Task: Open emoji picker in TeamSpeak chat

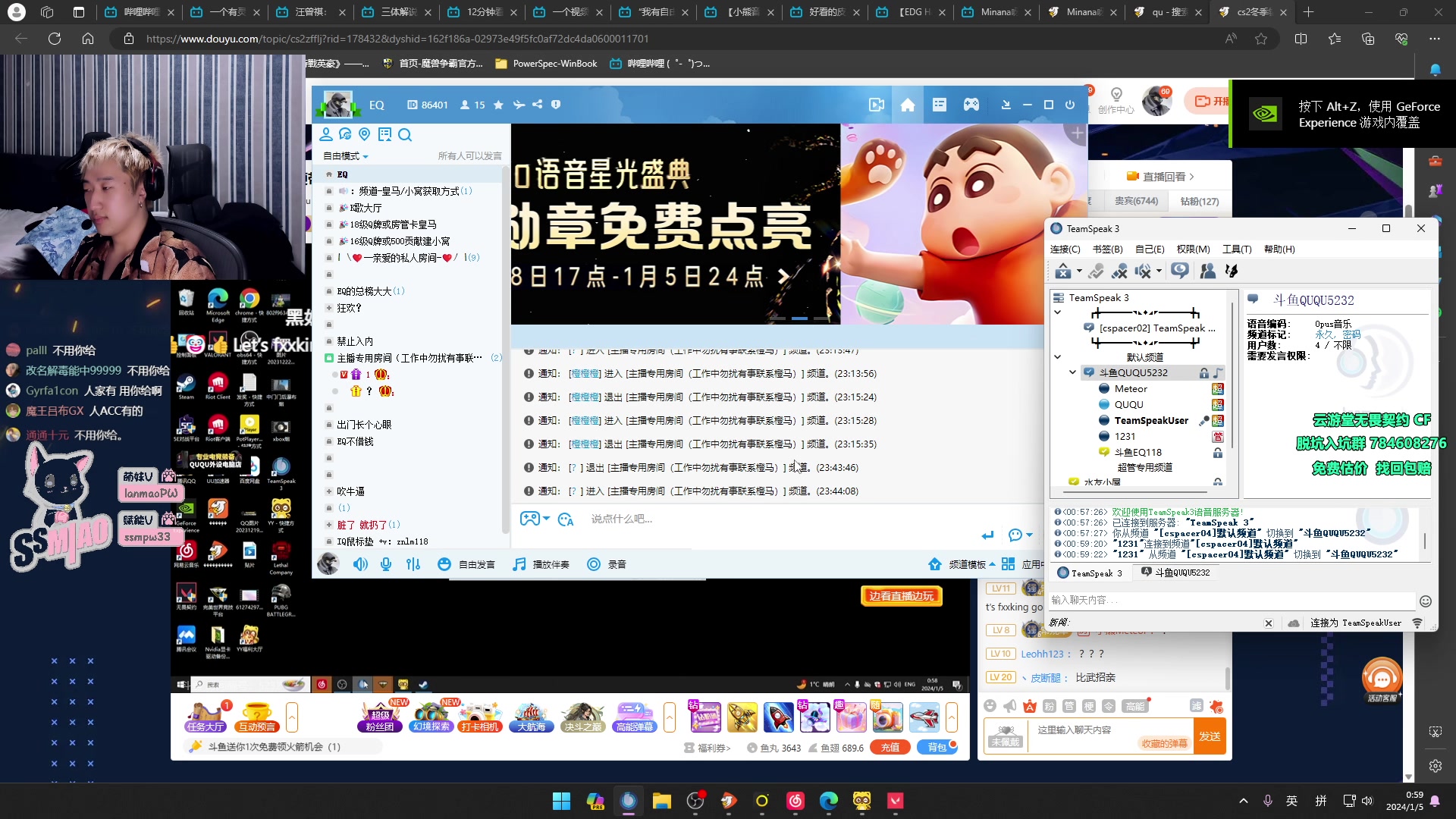Action: 1426,601
